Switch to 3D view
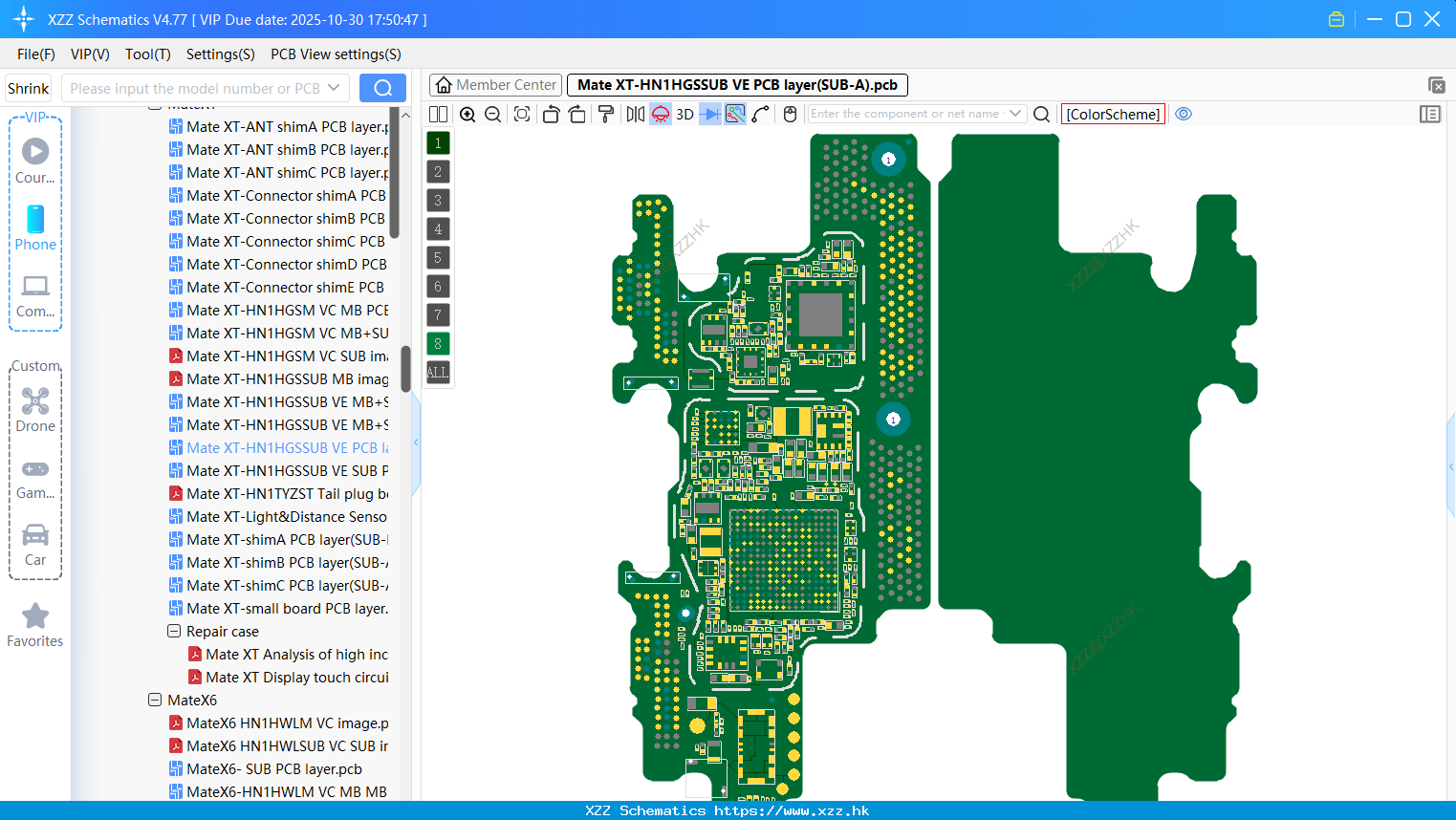 [x=685, y=114]
